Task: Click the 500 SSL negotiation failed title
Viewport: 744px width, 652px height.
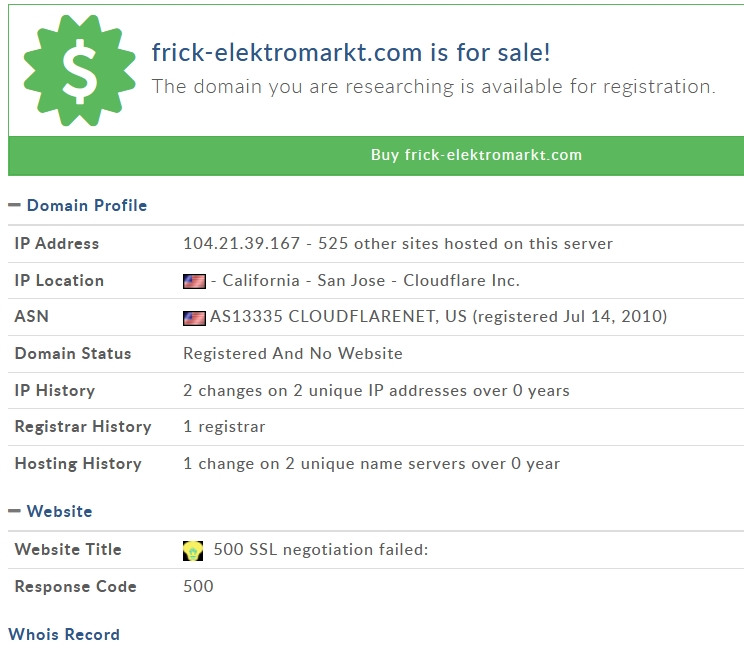Action: (x=321, y=550)
